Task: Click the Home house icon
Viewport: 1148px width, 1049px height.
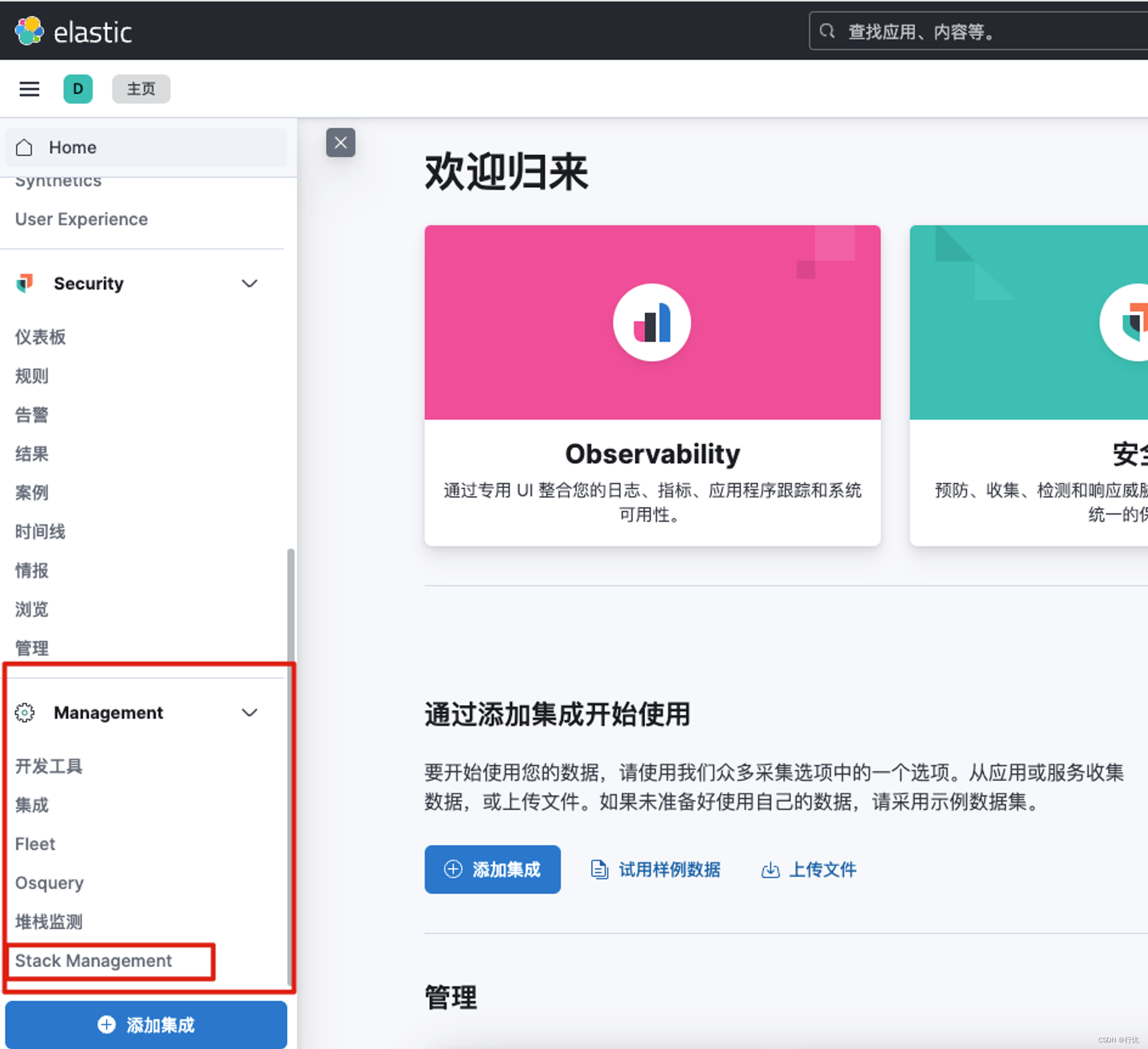Action: pos(24,148)
